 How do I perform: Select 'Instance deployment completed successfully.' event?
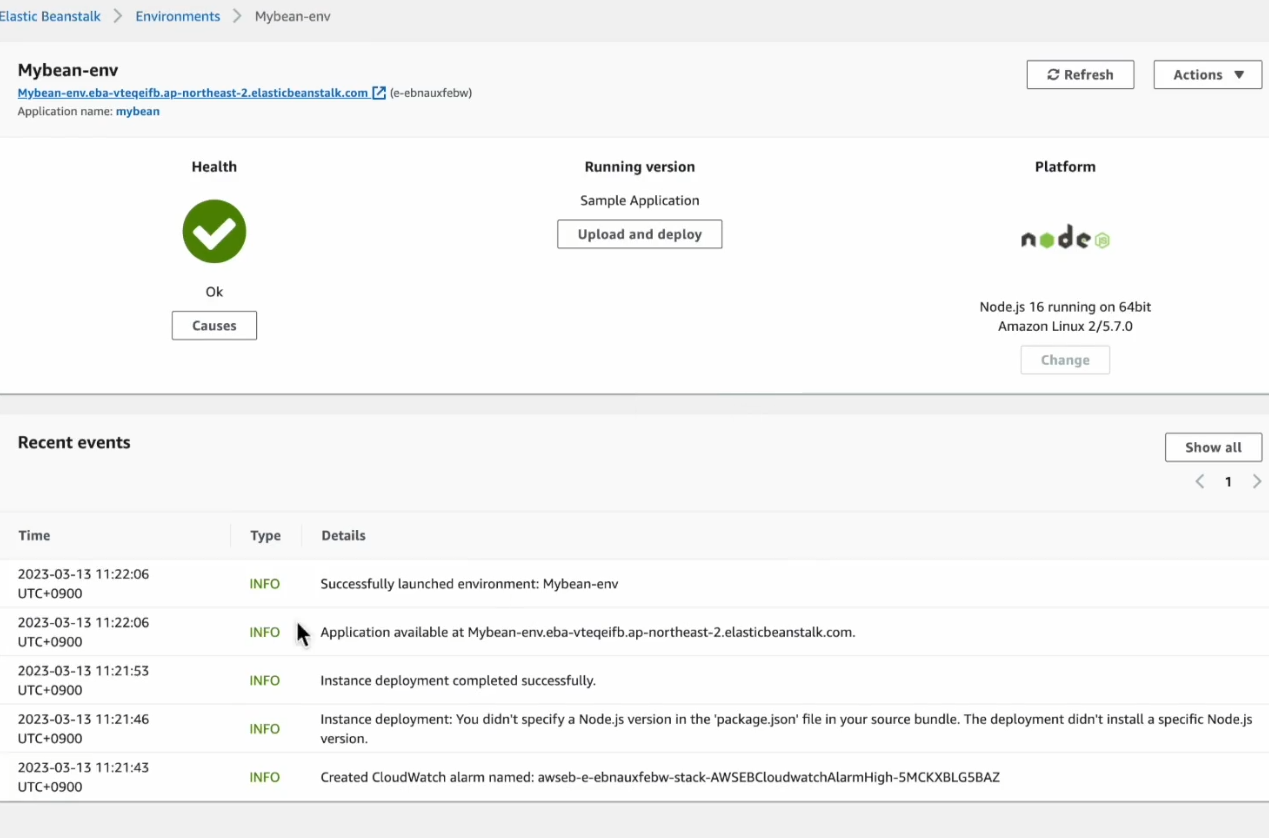458,681
